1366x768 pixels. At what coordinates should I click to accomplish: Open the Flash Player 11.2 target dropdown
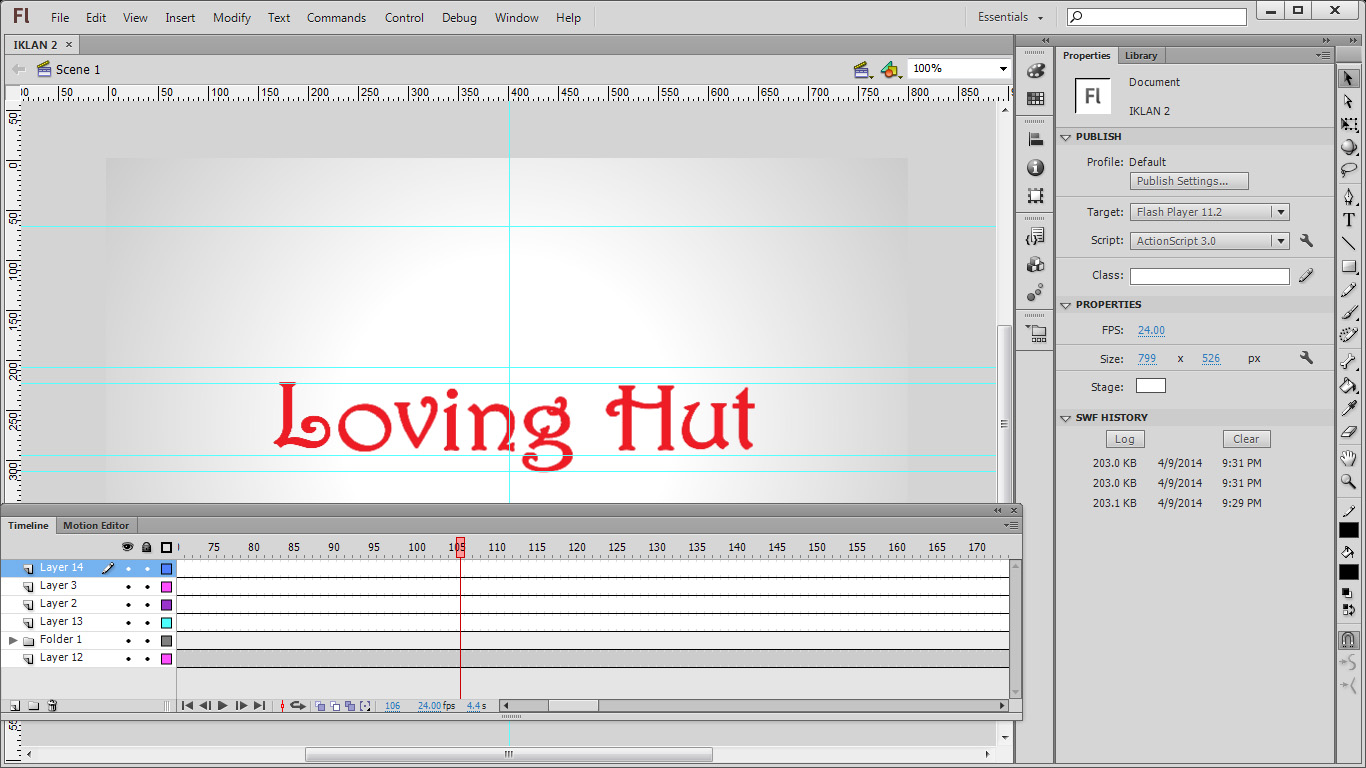click(x=1210, y=212)
